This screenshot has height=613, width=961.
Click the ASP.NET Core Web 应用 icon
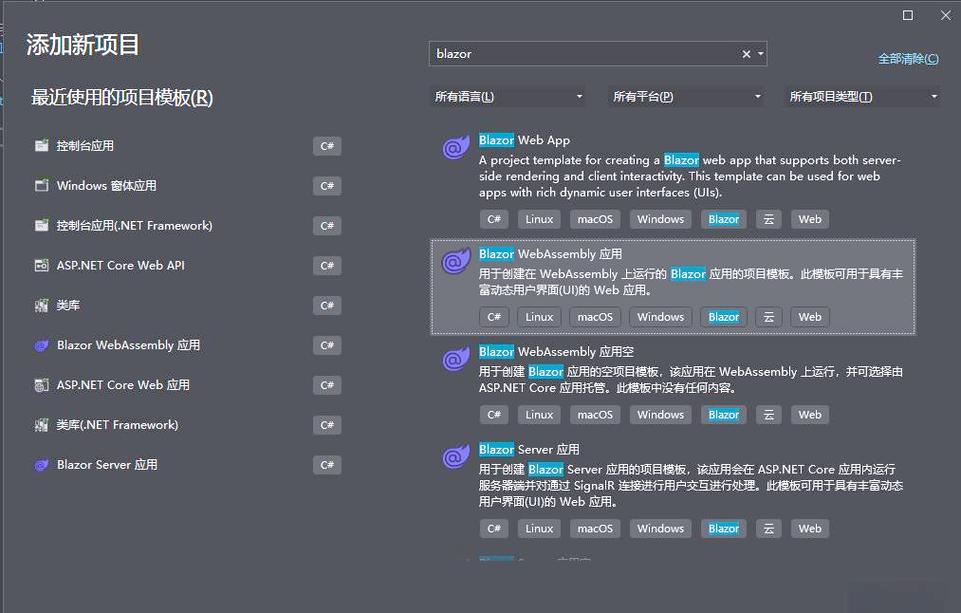41,385
